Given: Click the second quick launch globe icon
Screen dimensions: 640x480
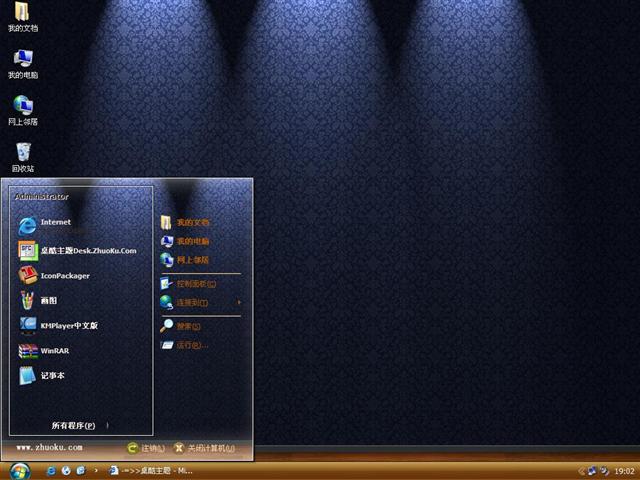Looking at the screenshot, I should tap(66, 471).
